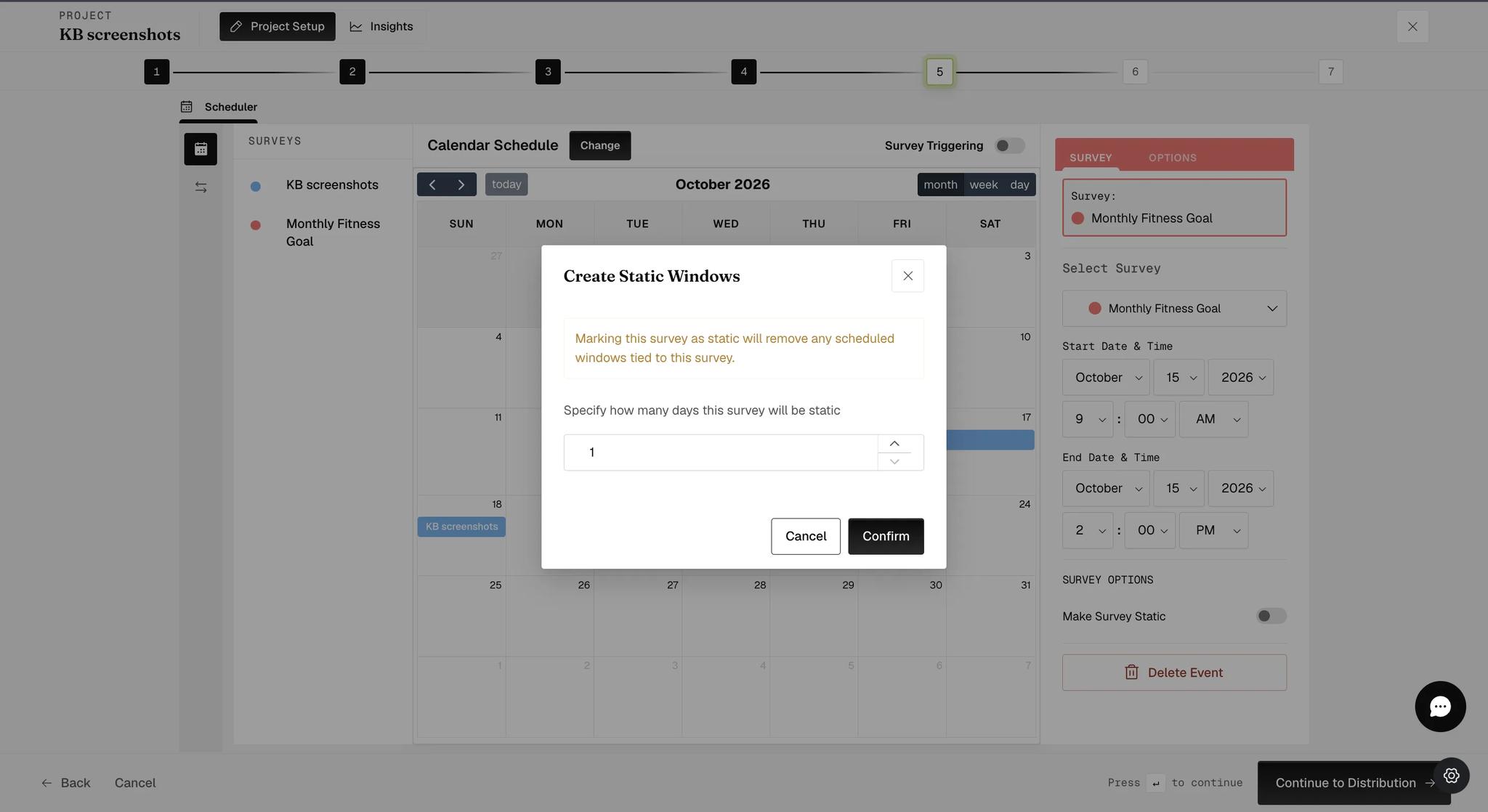
Task: Close the Create Static Windows dialog
Action: (x=907, y=276)
